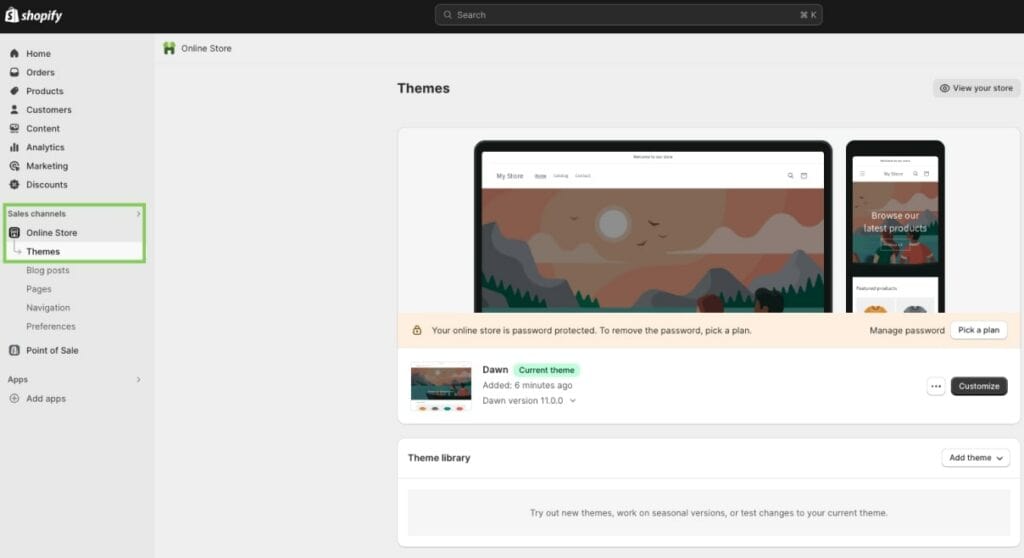Click the Customize button for Dawn theme
The width and height of the screenshot is (1024, 558).
tap(978, 386)
